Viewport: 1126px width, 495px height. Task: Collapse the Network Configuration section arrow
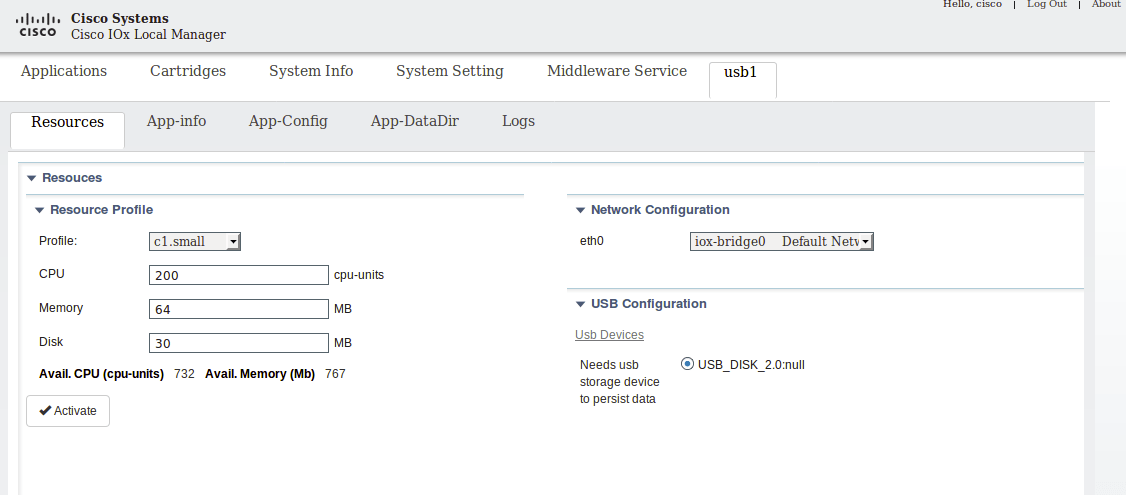tap(580, 211)
